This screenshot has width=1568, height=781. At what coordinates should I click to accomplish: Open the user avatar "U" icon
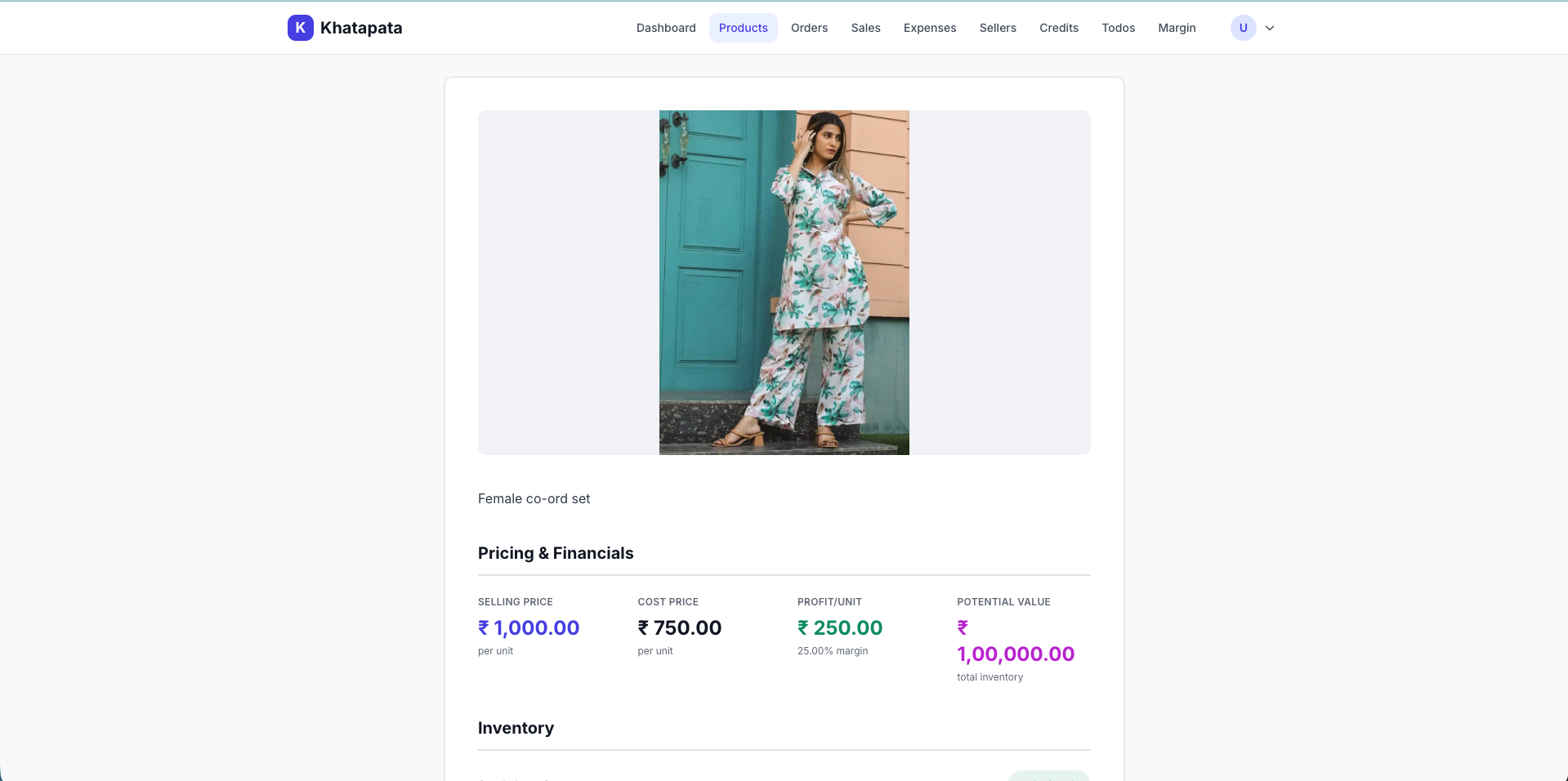click(x=1242, y=27)
